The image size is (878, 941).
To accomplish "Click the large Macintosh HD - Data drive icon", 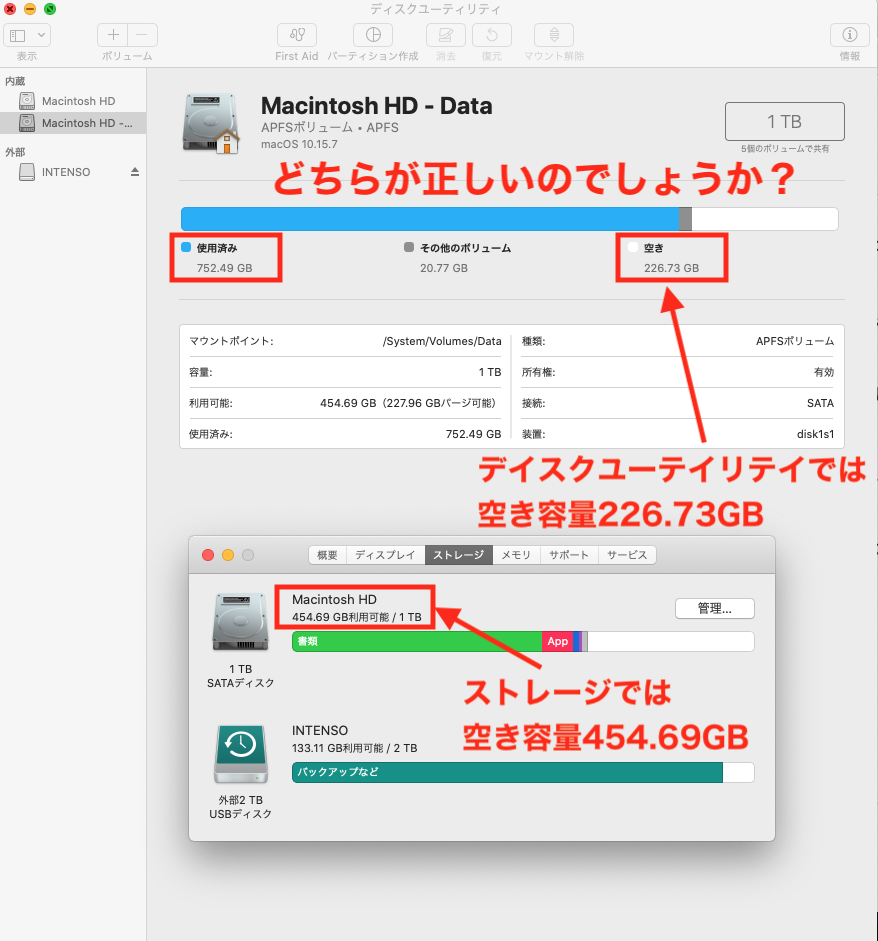I will tap(211, 124).
